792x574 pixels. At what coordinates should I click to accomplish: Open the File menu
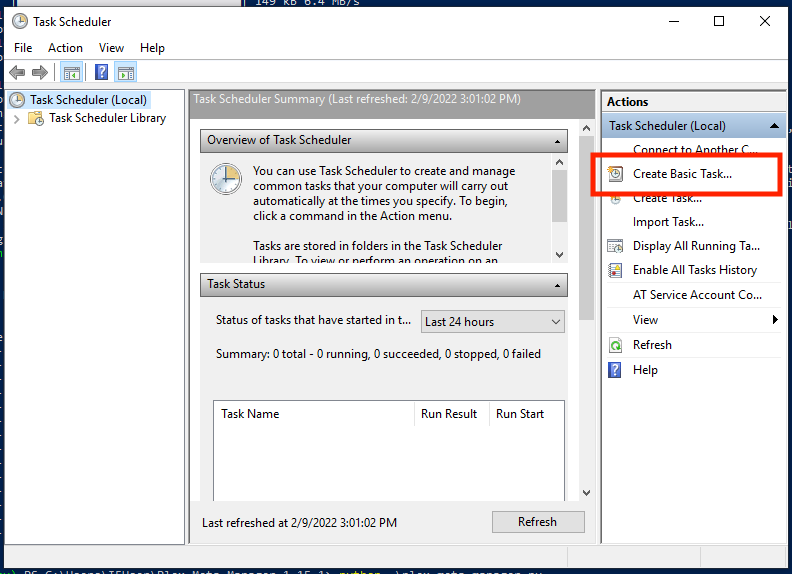pyautogui.click(x=23, y=48)
